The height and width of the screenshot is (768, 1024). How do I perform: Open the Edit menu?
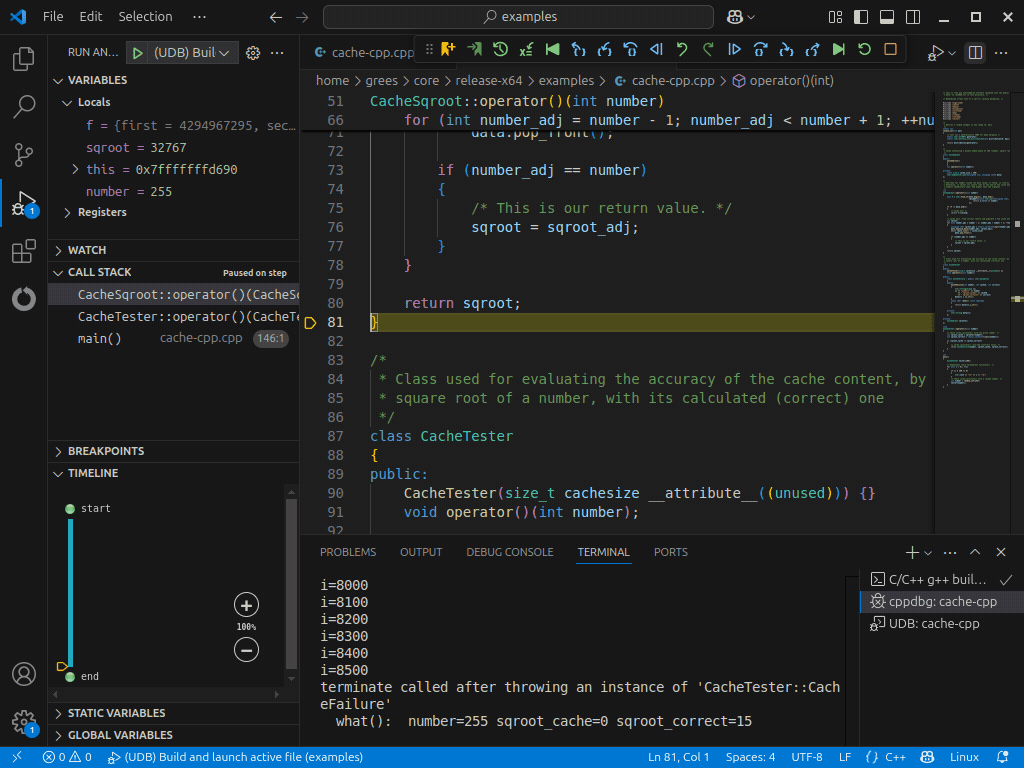click(x=91, y=16)
